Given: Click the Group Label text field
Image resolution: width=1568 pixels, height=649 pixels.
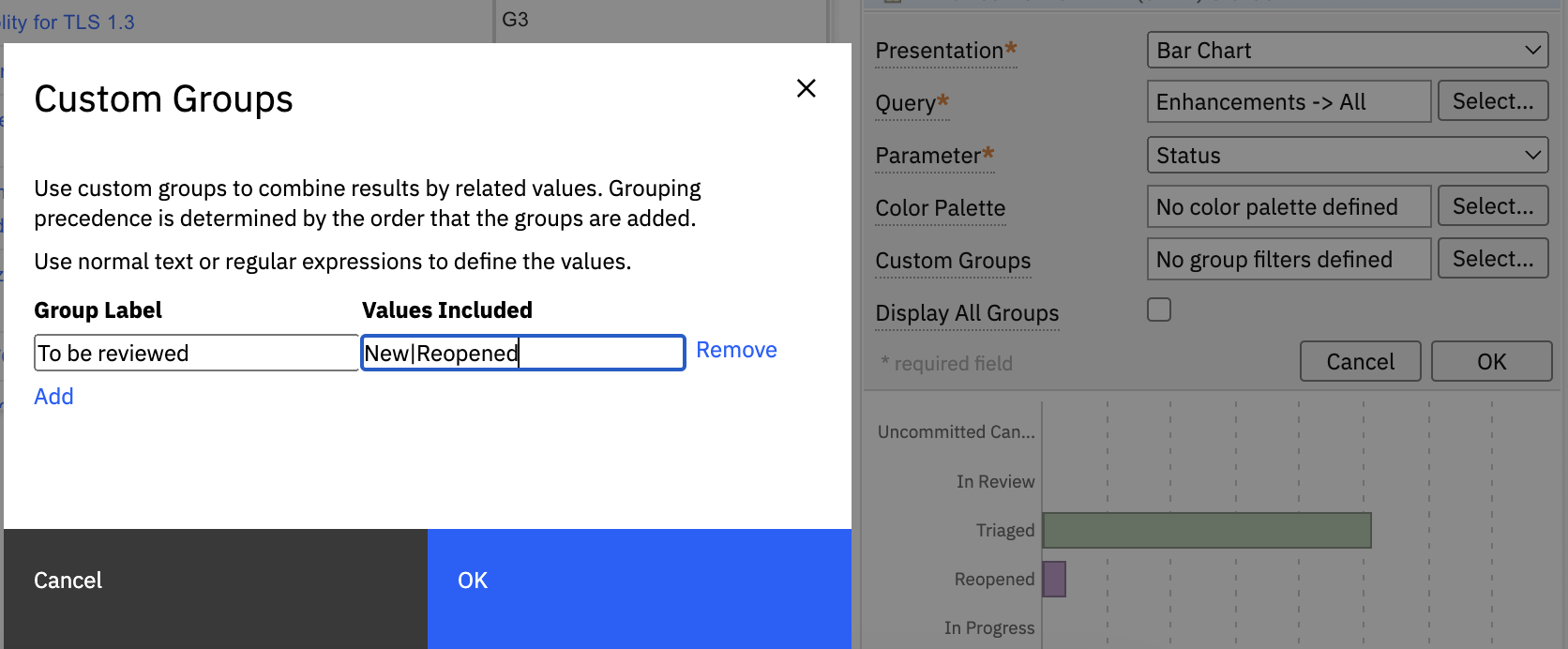Looking at the screenshot, I should pyautogui.click(x=195, y=354).
